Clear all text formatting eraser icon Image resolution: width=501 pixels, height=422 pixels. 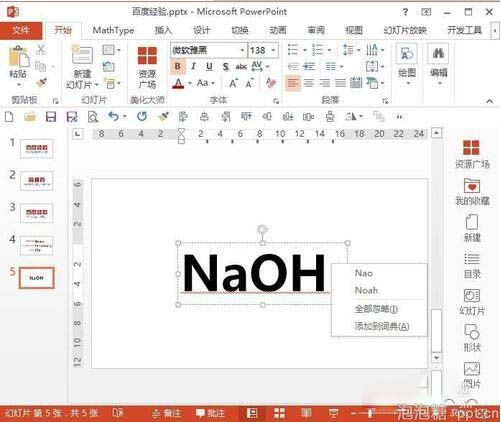pos(271,83)
